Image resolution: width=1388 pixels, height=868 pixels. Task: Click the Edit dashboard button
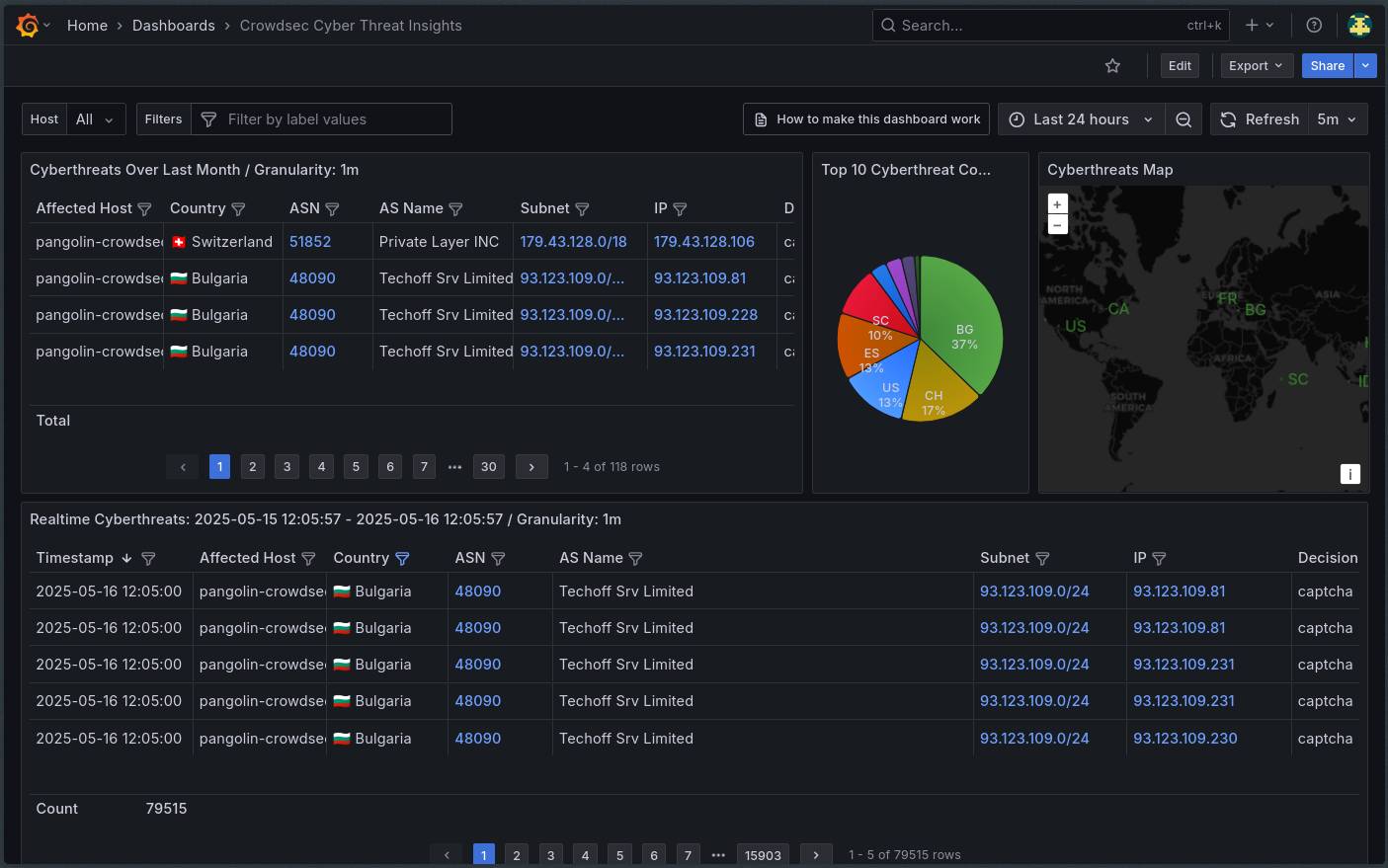(x=1180, y=66)
